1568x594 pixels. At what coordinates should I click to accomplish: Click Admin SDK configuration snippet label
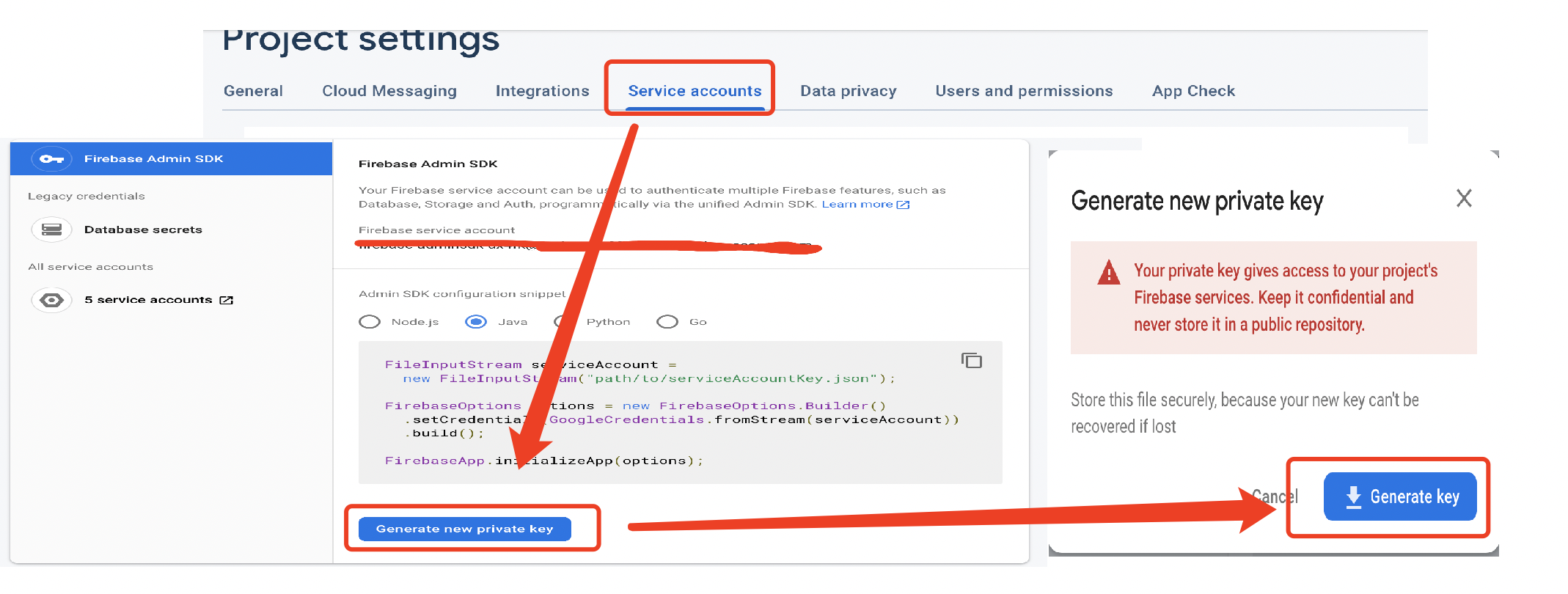(x=462, y=294)
